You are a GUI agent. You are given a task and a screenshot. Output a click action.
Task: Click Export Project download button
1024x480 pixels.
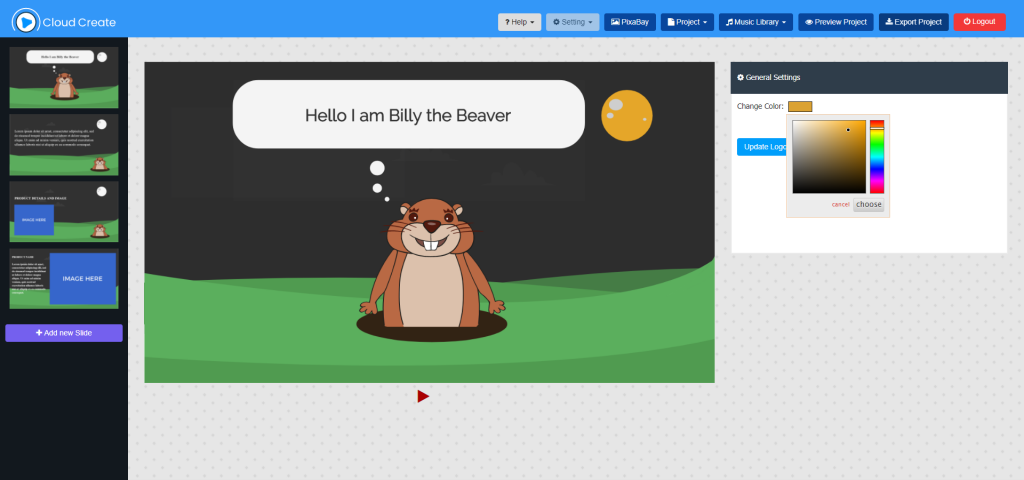(913, 22)
